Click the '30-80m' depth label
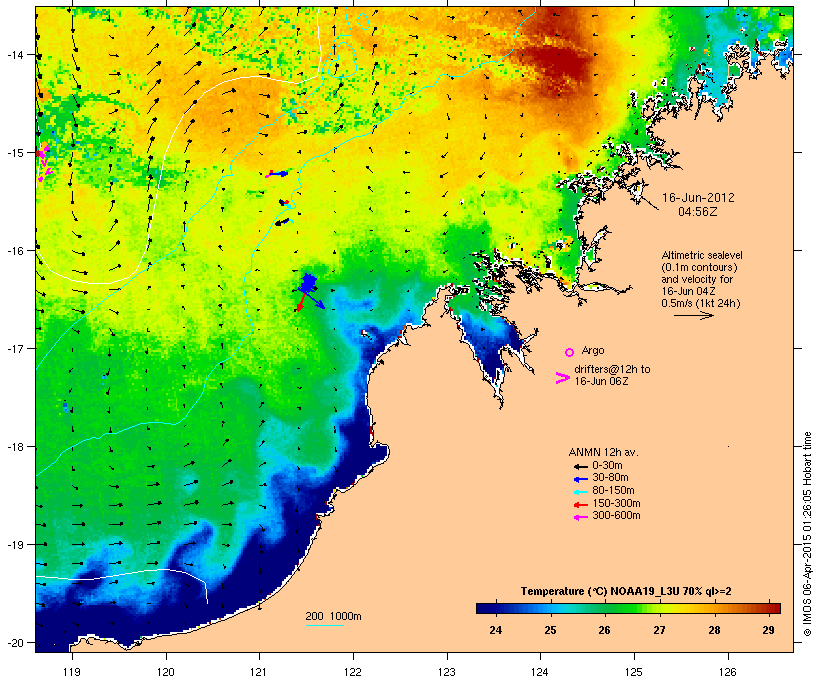 click(610, 478)
